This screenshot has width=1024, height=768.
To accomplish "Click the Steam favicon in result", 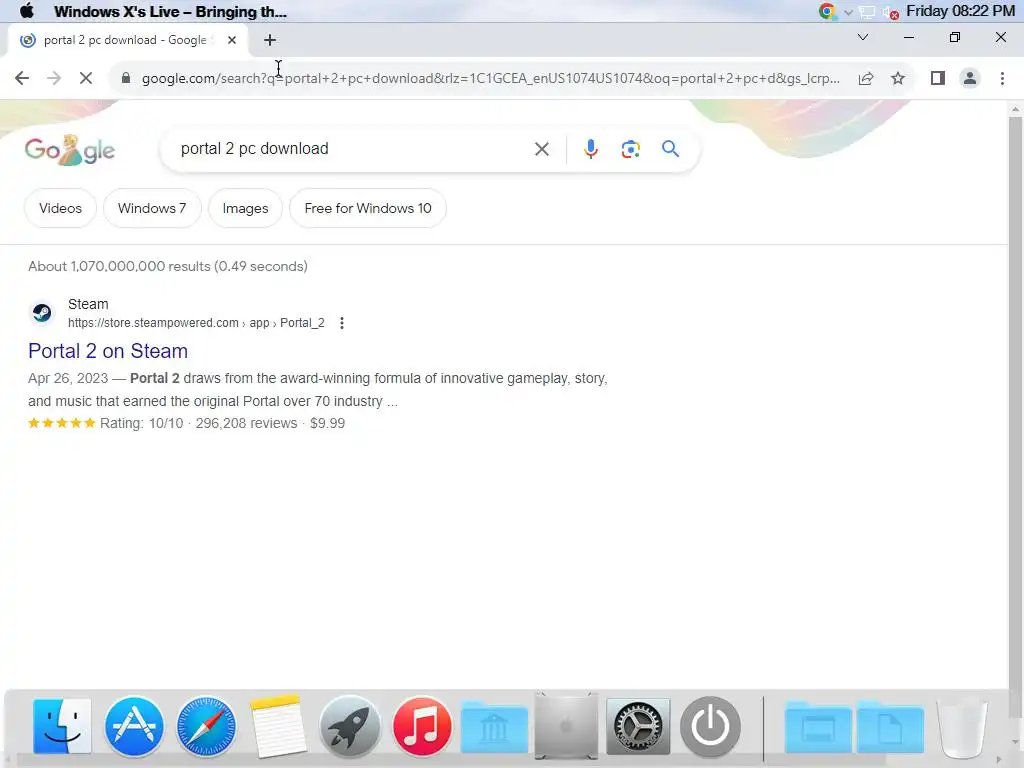I will click(42, 313).
